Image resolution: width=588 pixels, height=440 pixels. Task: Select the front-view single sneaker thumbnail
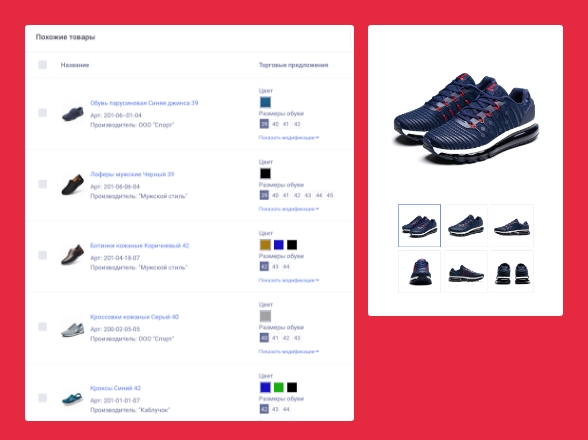419,272
